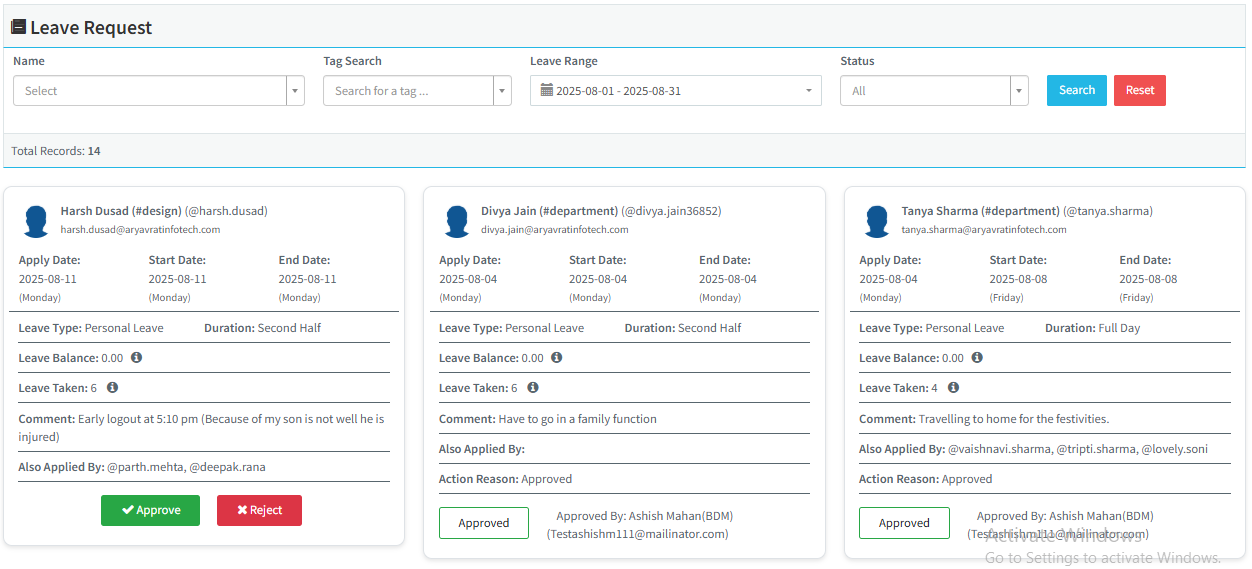This screenshot has height=569, width=1252.
Task: Click Leave Balance info icon in Divya Jain card
Action: [556, 357]
